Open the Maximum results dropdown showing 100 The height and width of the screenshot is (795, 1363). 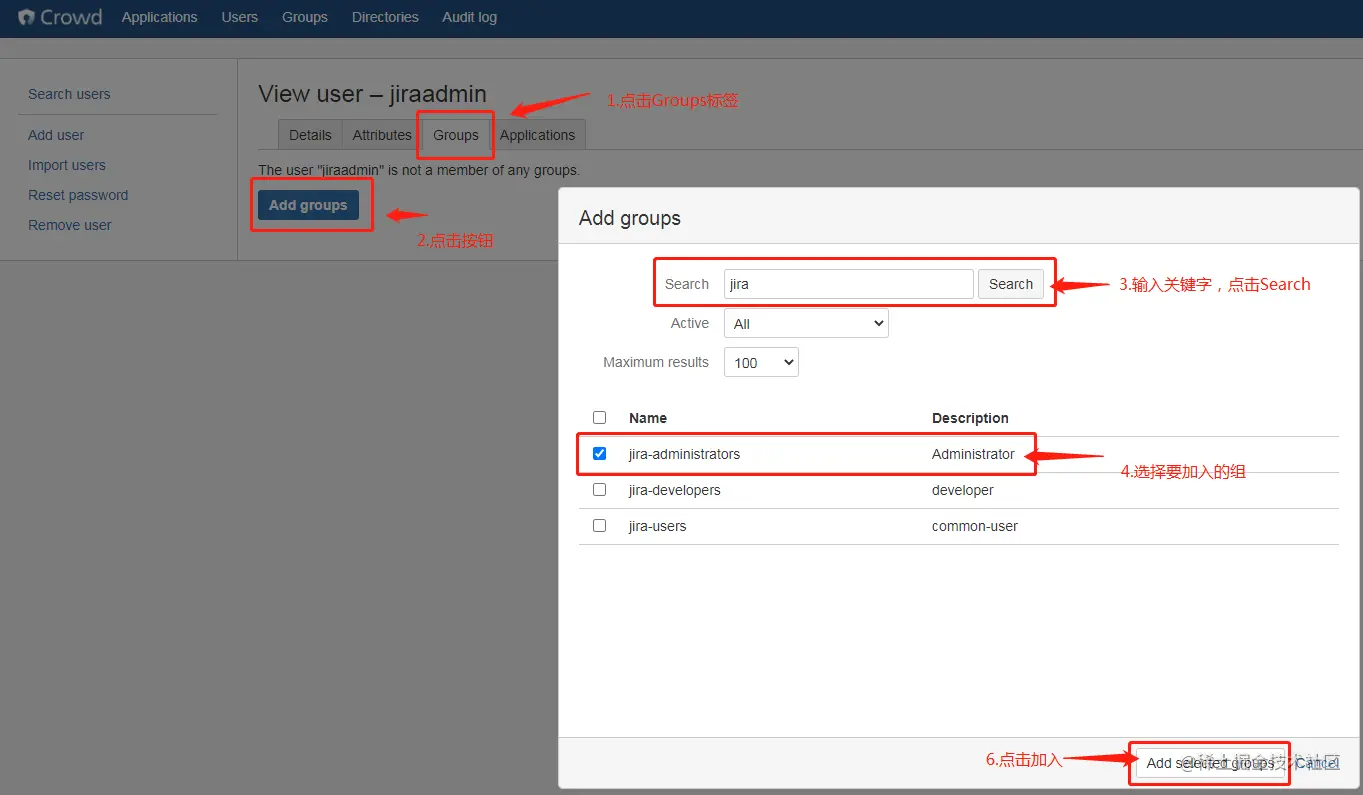click(761, 362)
